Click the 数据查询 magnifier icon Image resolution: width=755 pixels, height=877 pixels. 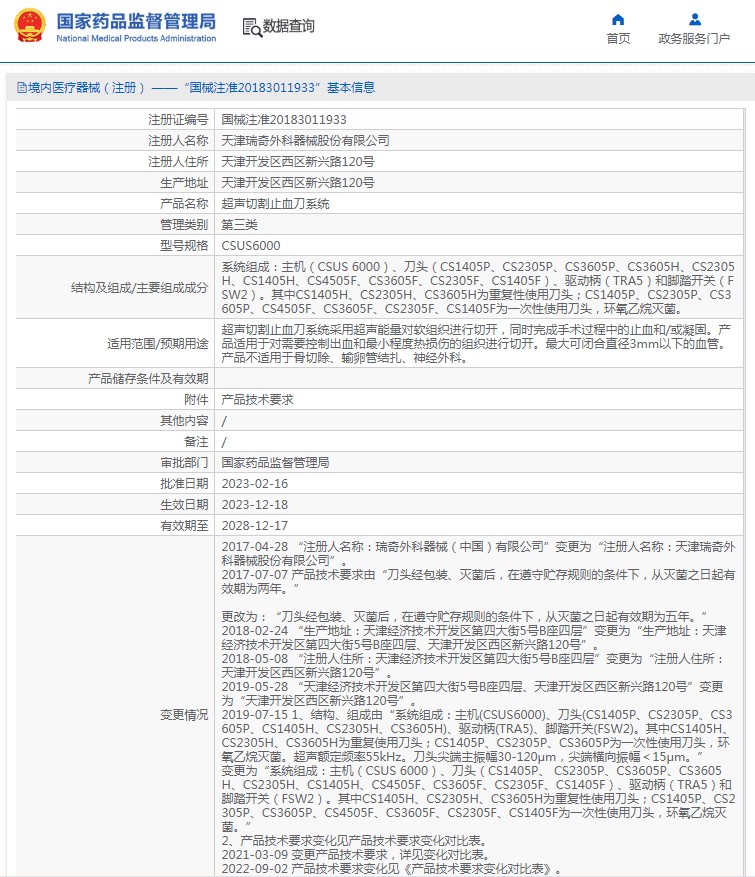coord(252,27)
